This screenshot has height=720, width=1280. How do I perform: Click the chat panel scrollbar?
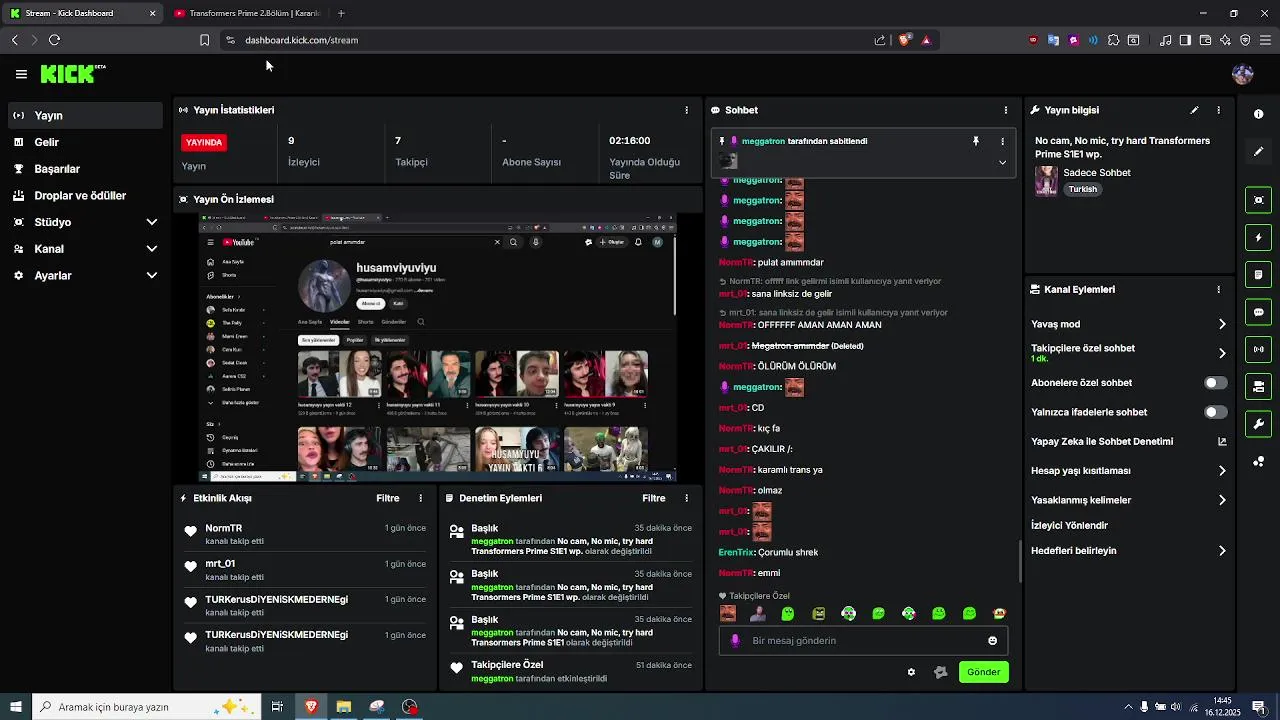tap(1020, 563)
